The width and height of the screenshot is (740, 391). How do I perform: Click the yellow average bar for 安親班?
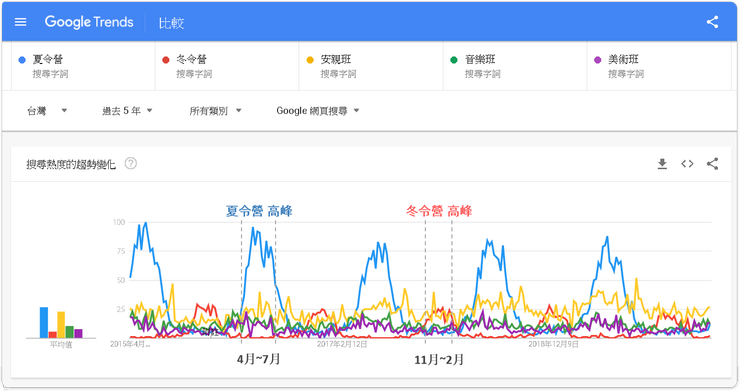(x=61, y=324)
